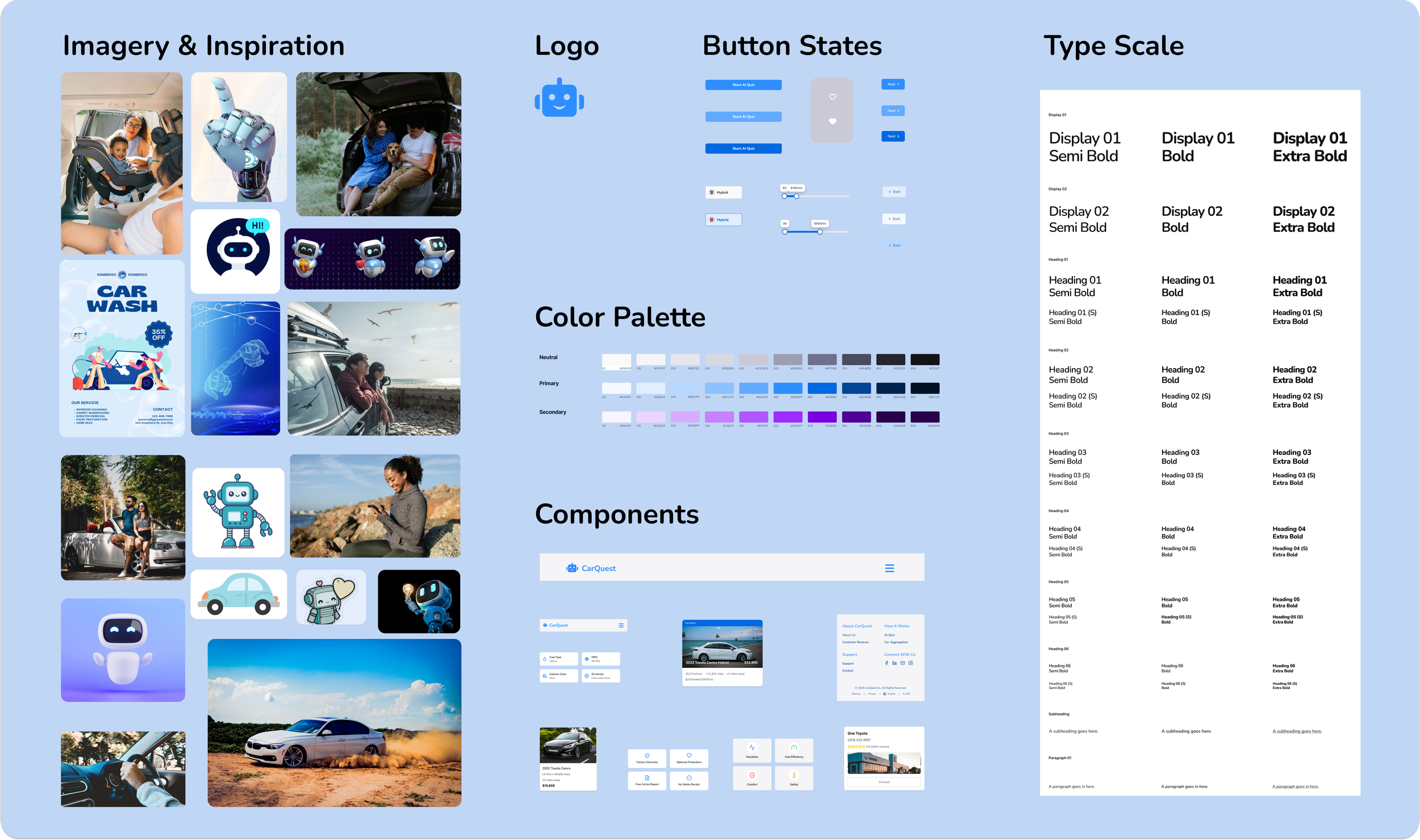The image size is (1420, 840).
Task: Open the 2023 Toyota Camry Hybrid card
Action: 722,653
